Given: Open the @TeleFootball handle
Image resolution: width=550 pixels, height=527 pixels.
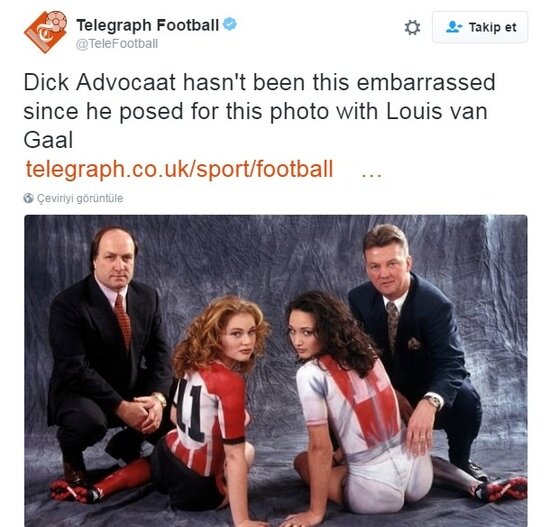Looking at the screenshot, I should (117, 44).
